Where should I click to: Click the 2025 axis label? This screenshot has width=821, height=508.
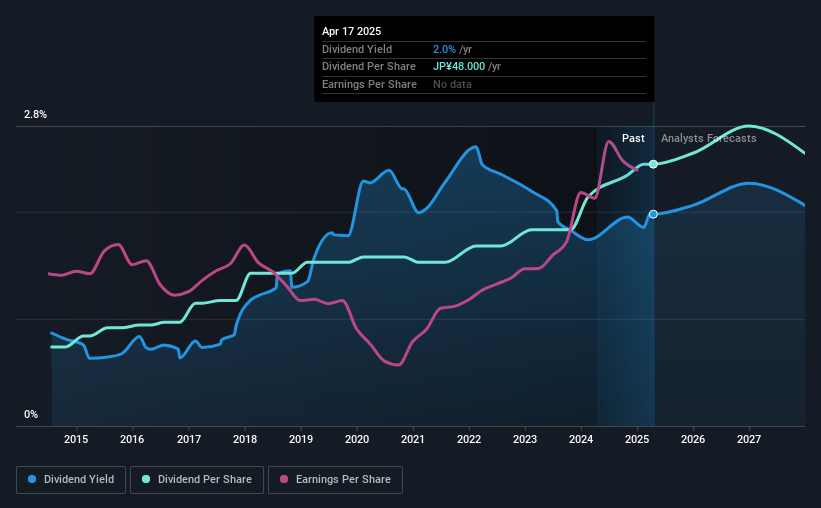[637, 439]
